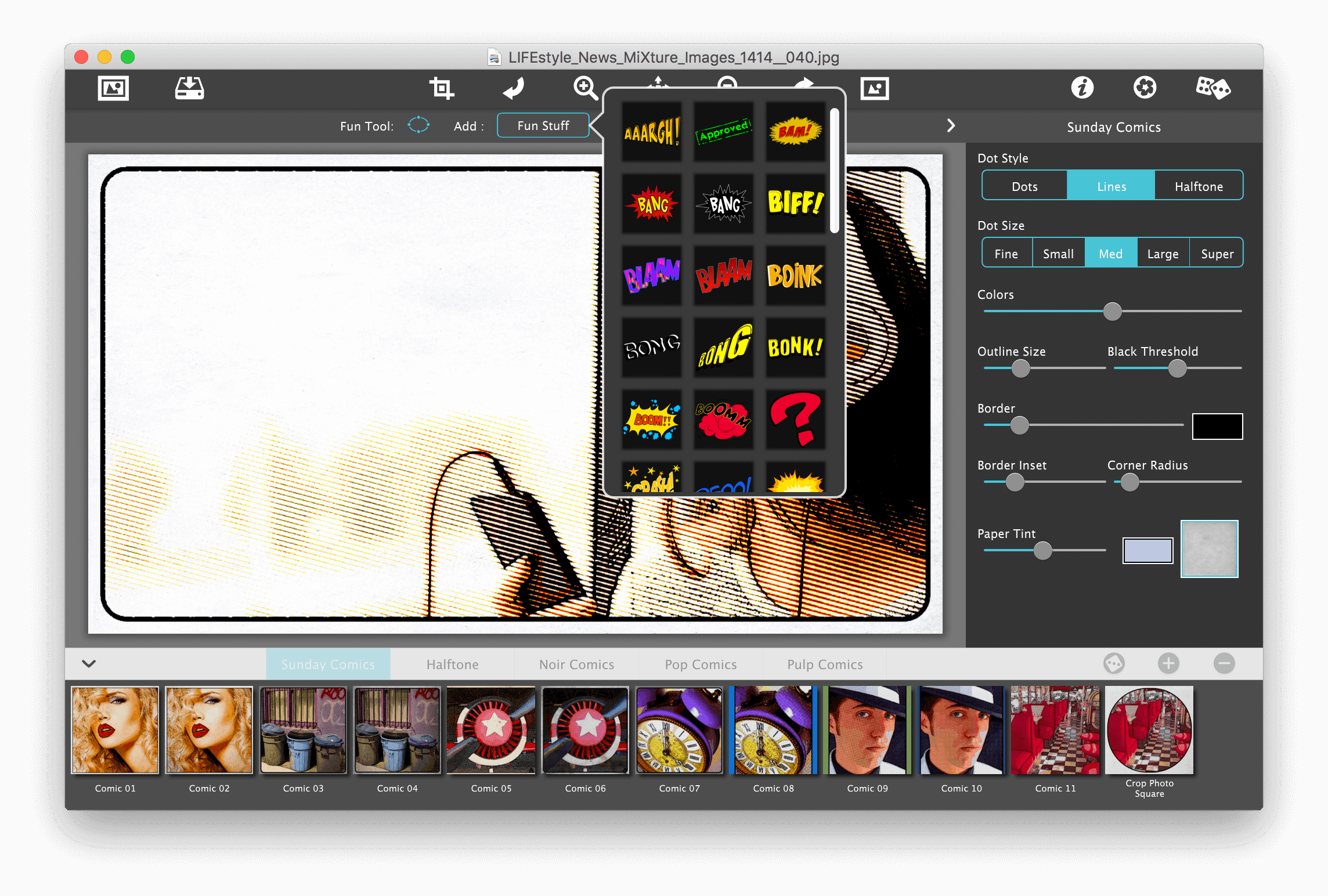
Task: Add the BOINK sticker
Action: pyautogui.click(x=795, y=276)
